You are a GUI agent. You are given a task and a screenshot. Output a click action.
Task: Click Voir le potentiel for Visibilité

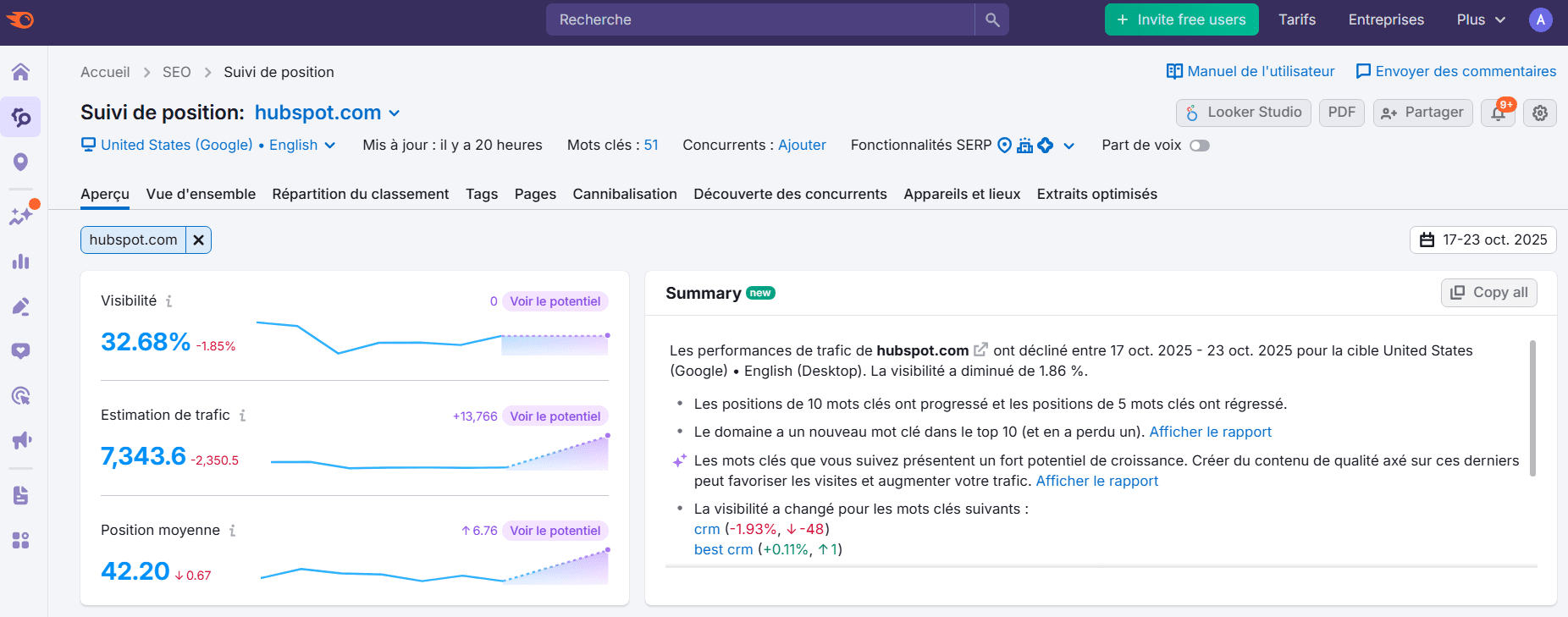(555, 301)
